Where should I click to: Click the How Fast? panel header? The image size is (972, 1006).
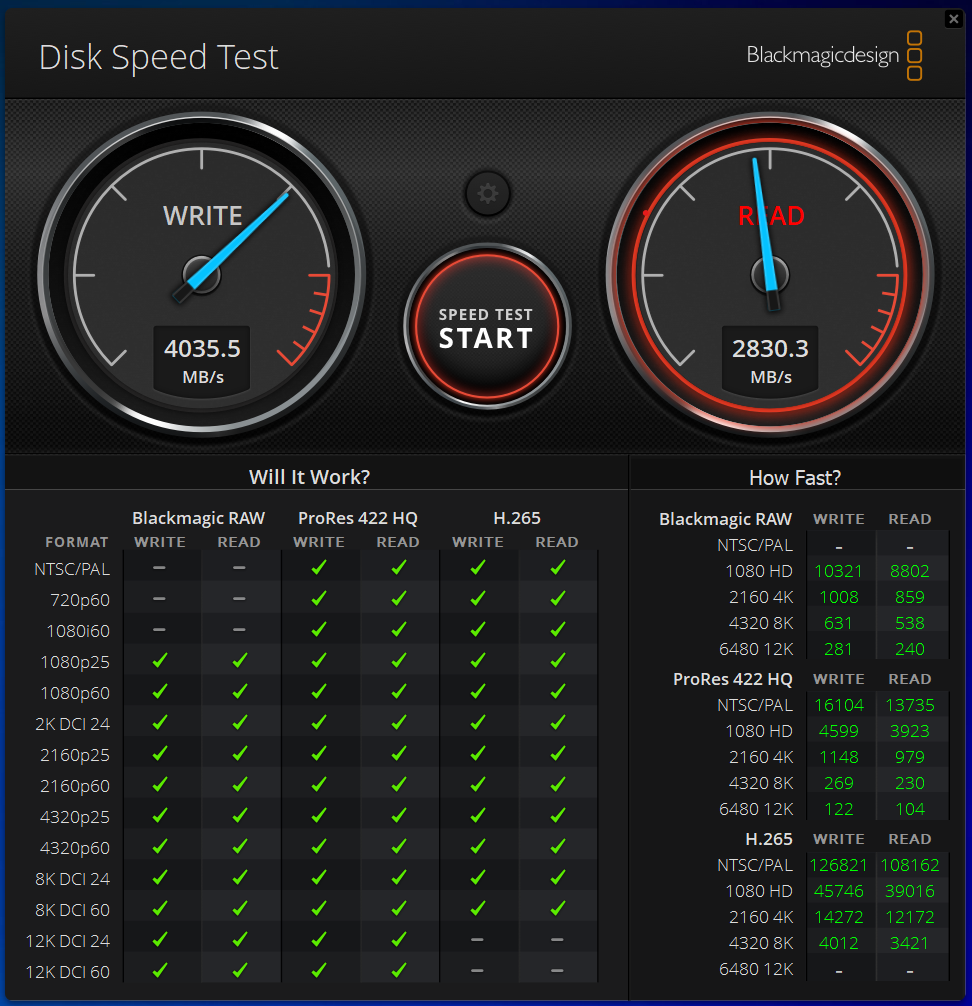794,478
